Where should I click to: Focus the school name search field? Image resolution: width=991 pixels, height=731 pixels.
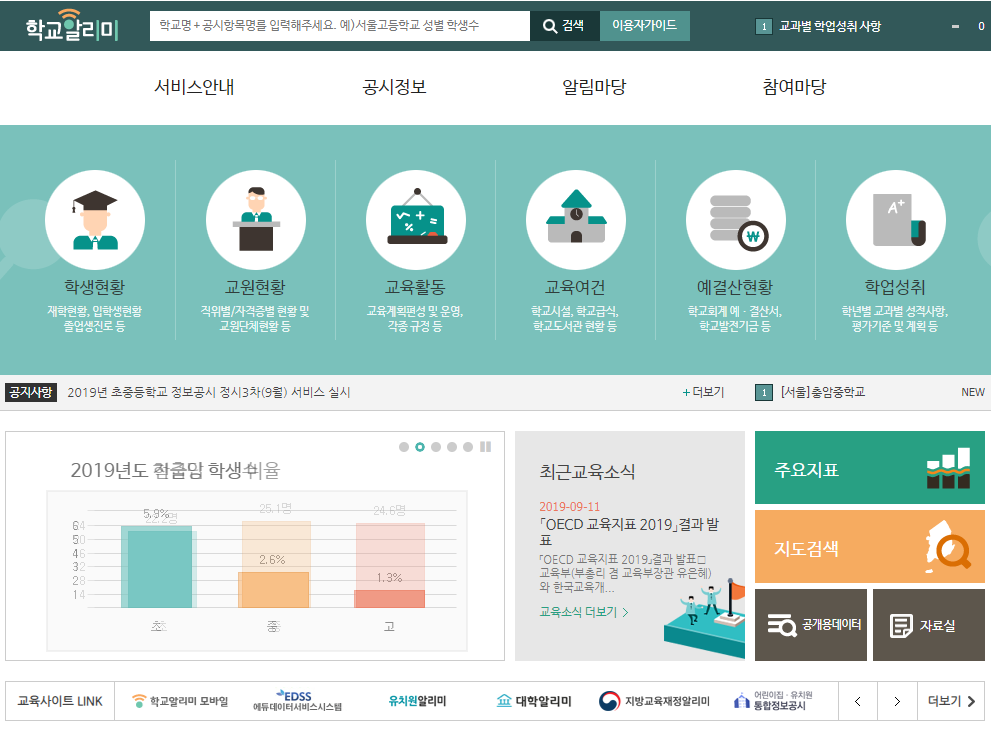pos(340,26)
